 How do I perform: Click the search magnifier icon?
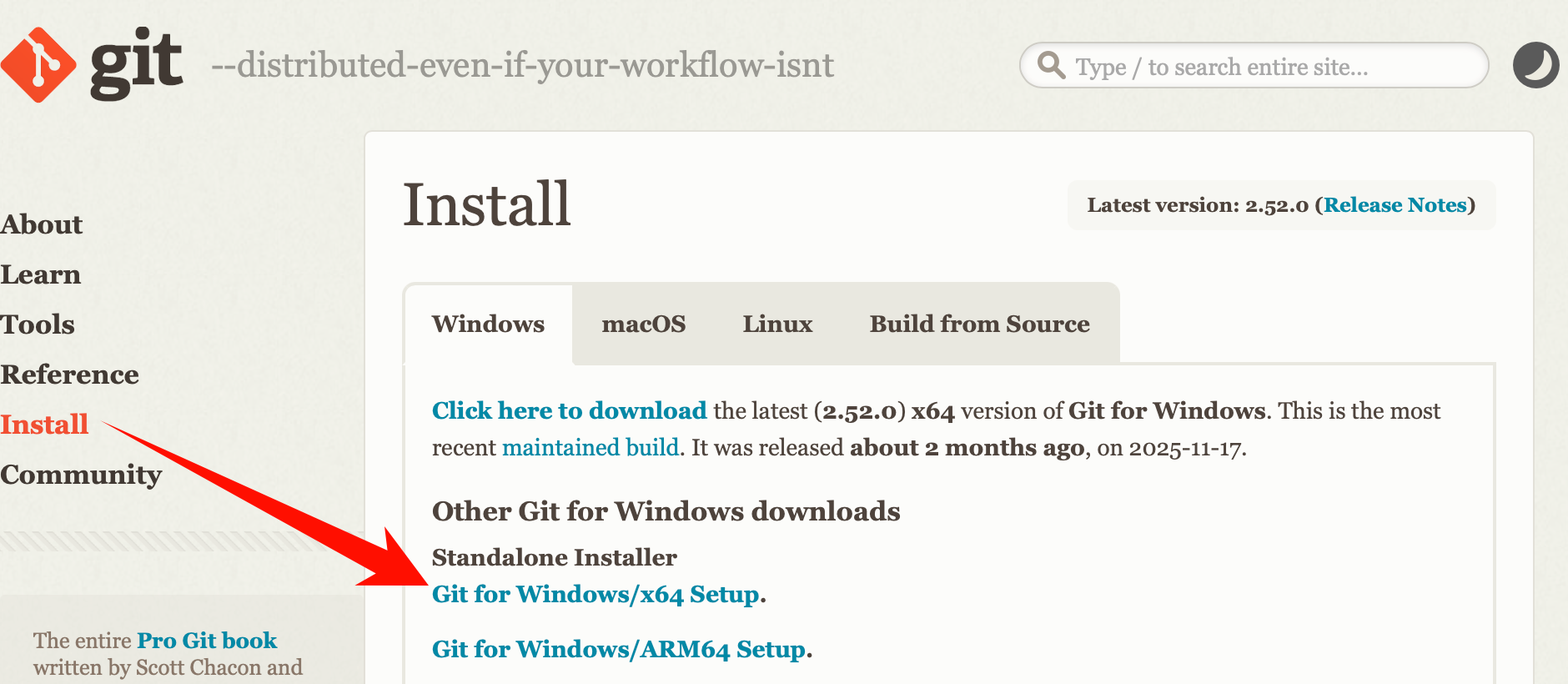click(1051, 65)
